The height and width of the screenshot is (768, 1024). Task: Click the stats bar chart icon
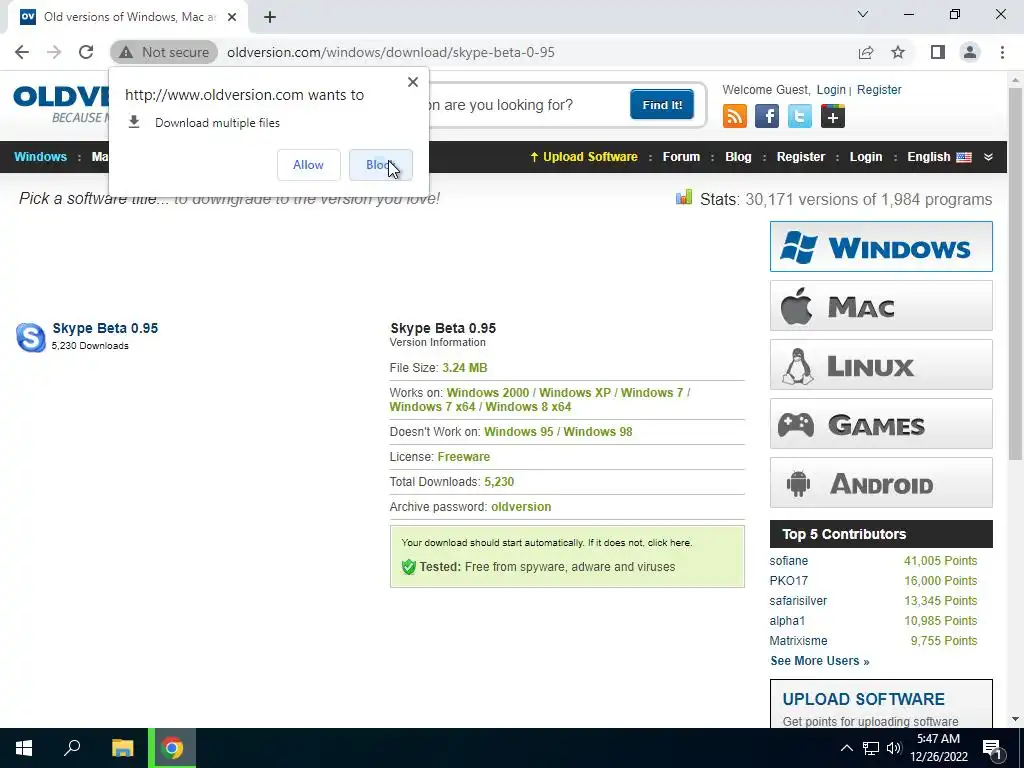(684, 197)
